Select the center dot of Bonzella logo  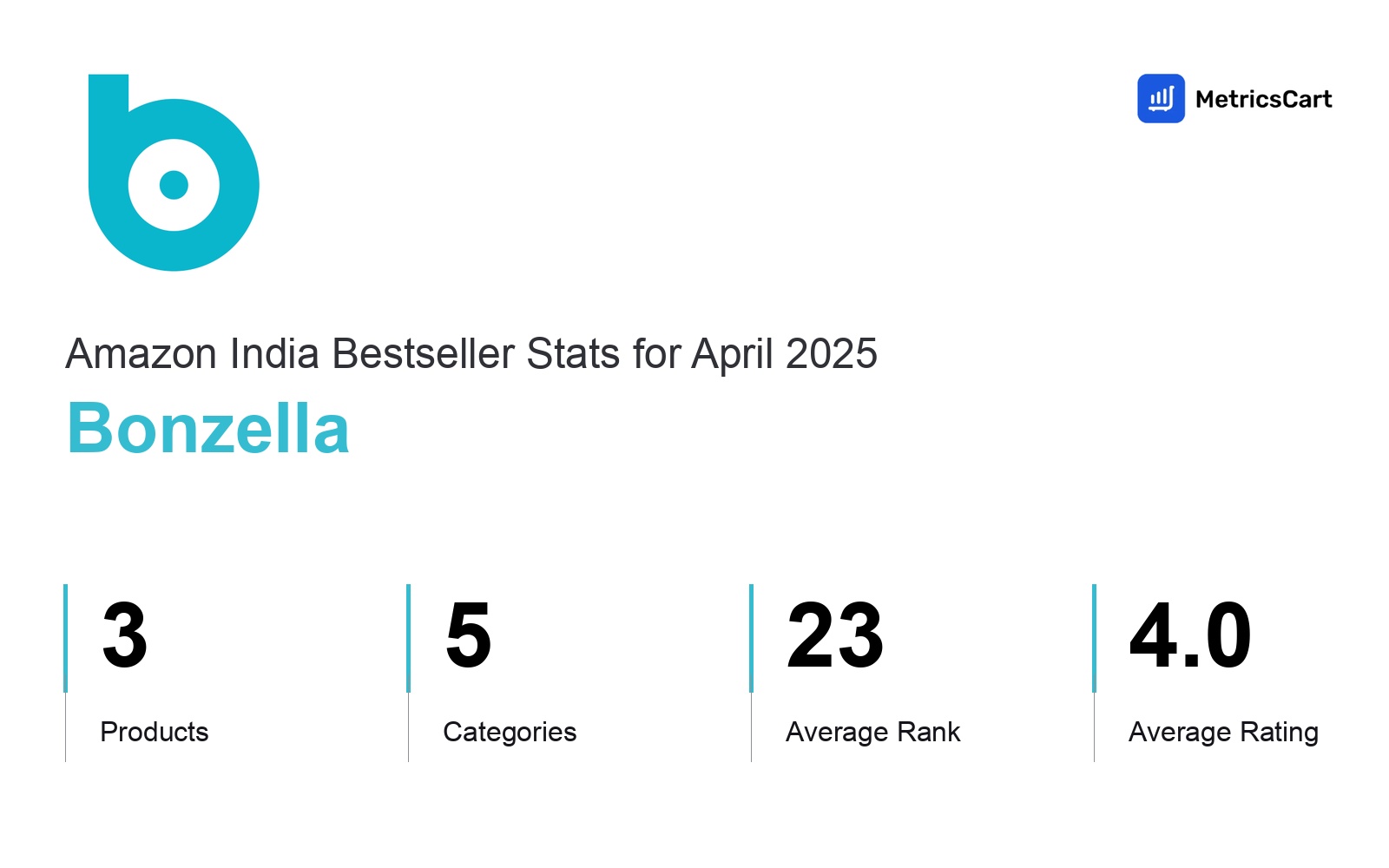[x=174, y=185]
